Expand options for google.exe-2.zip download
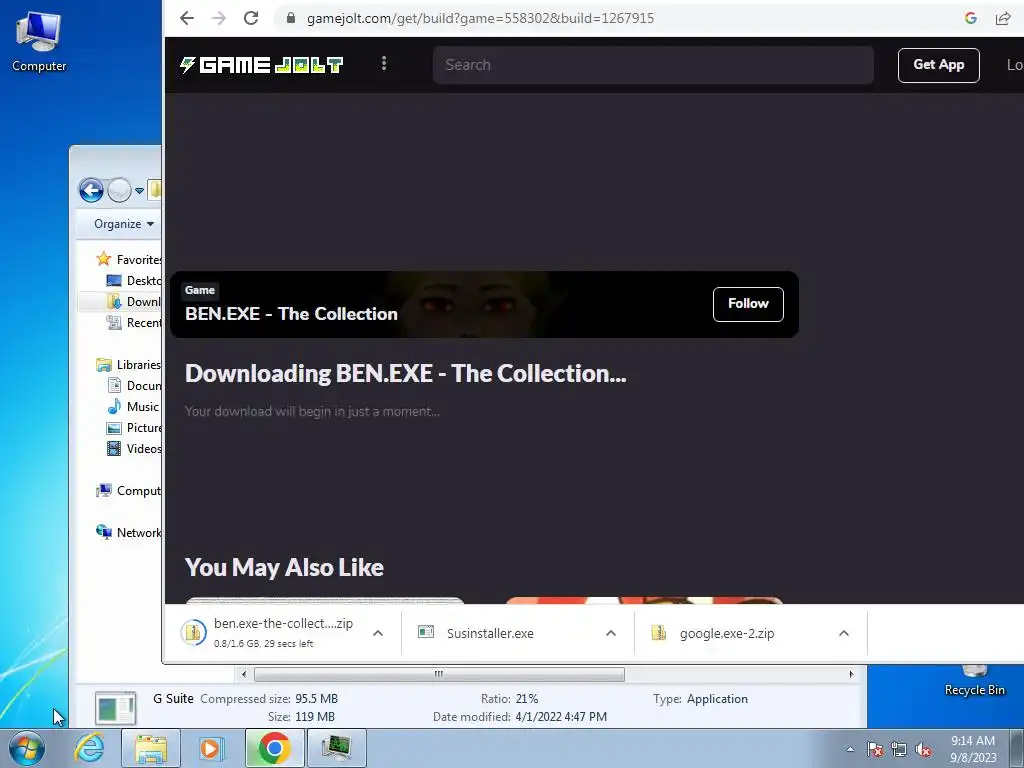This screenshot has width=1024, height=768. click(x=844, y=633)
